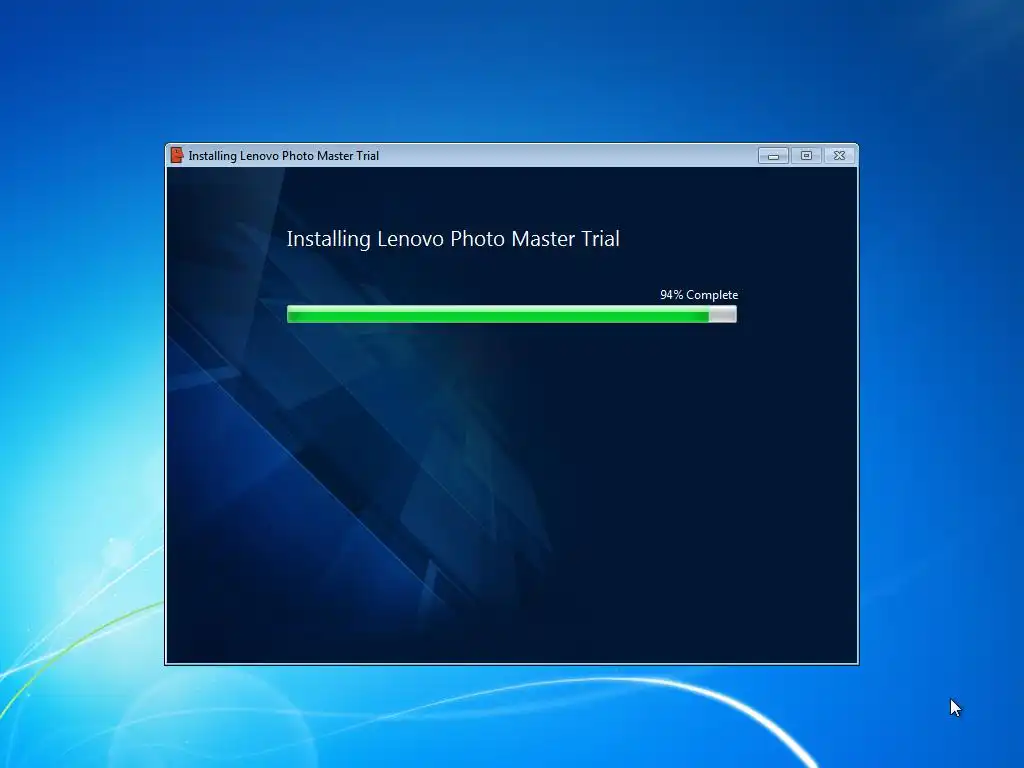This screenshot has height=768, width=1024.
Task: Click the "94% Complete" status text
Action: [699, 295]
